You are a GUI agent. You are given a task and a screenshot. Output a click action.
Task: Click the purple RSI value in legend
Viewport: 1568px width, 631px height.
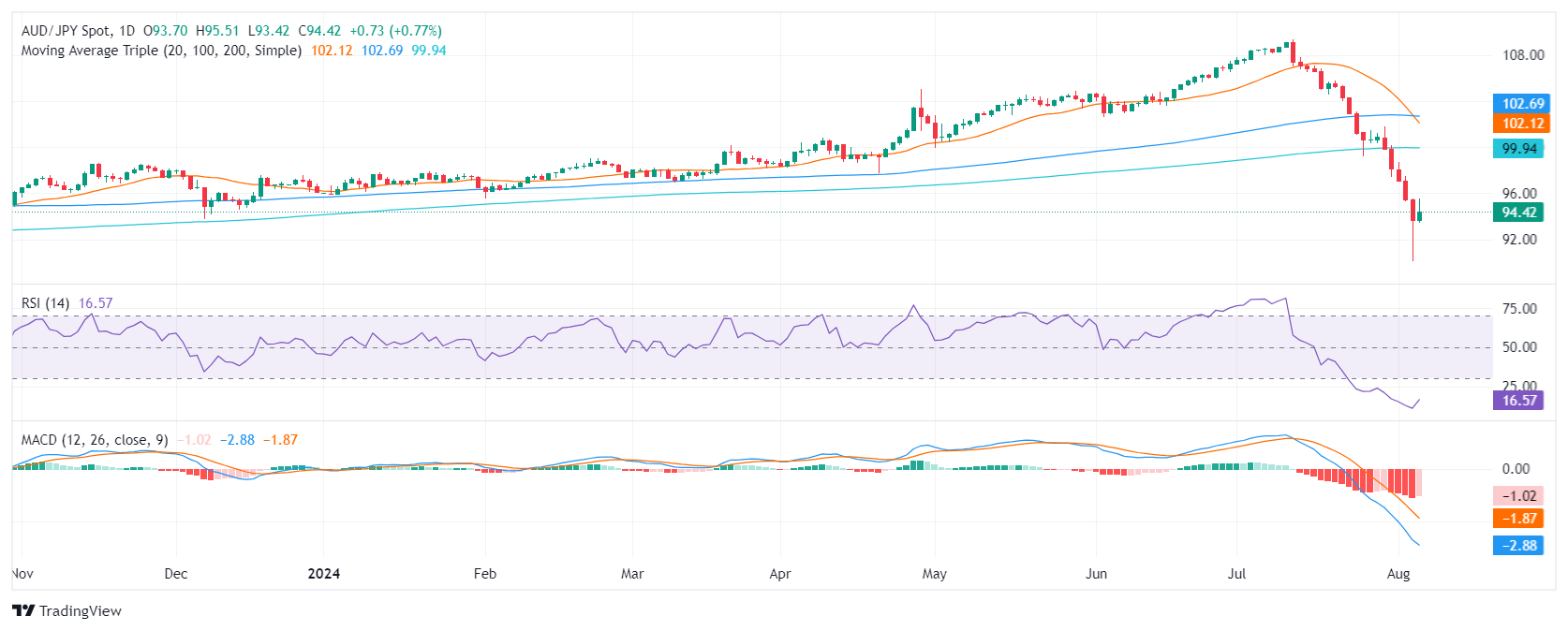[96, 303]
